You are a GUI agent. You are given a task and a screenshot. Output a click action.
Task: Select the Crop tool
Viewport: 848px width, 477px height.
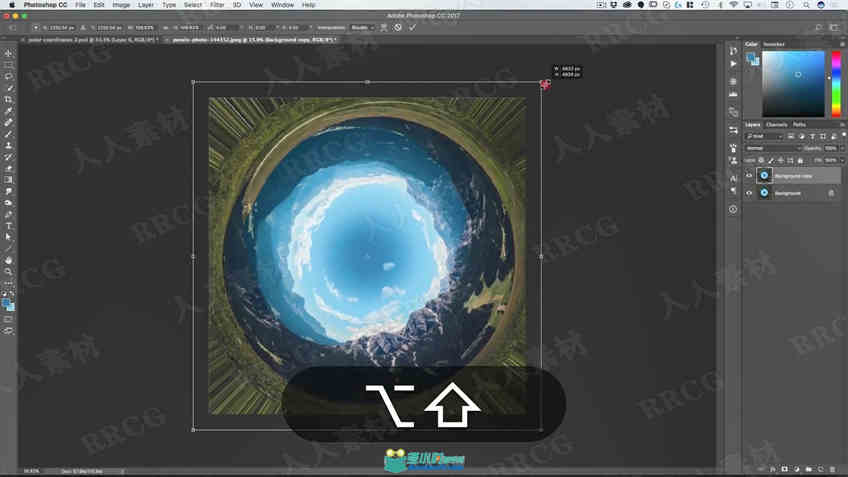point(8,100)
